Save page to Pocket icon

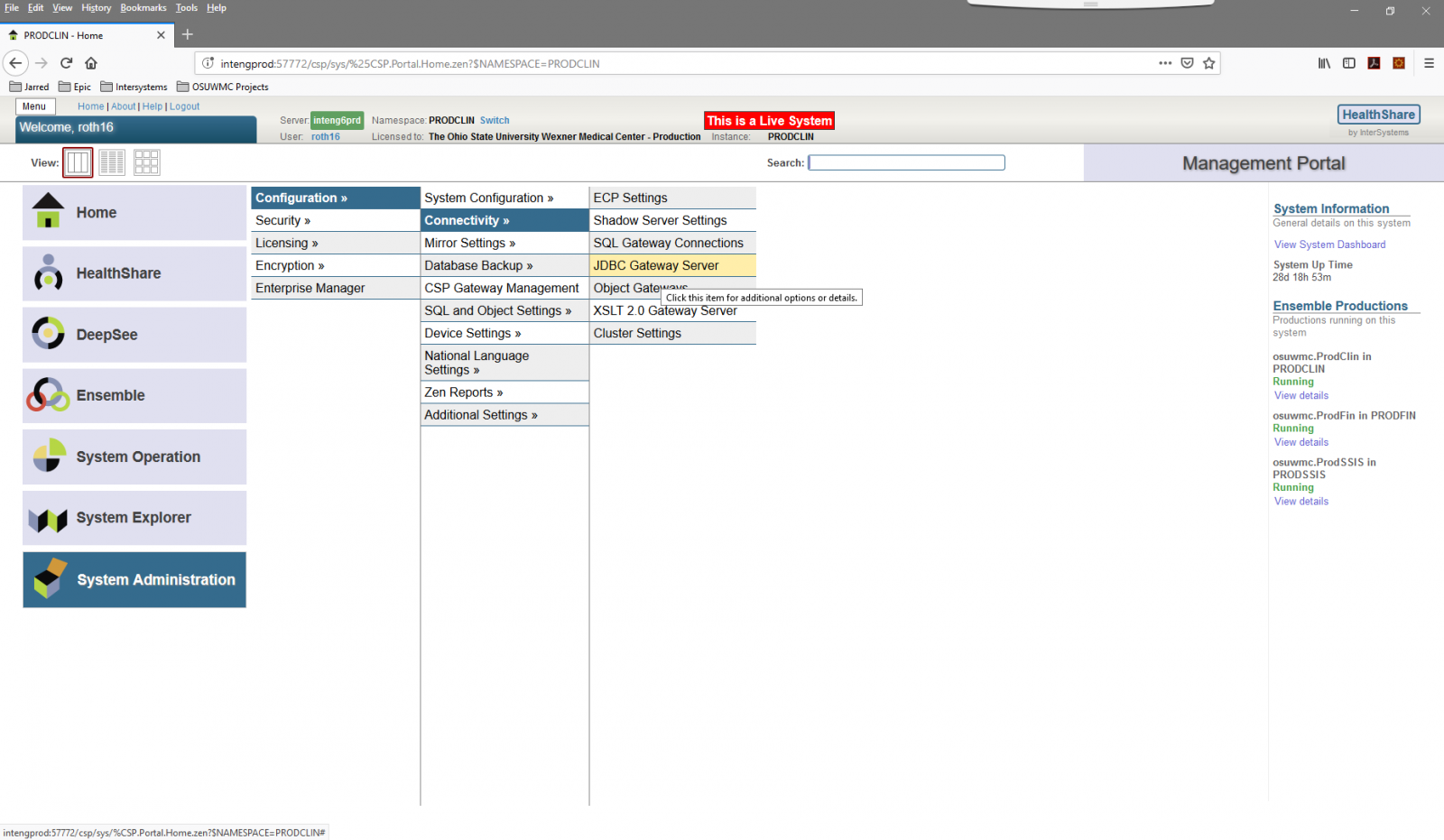click(1188, 63)
